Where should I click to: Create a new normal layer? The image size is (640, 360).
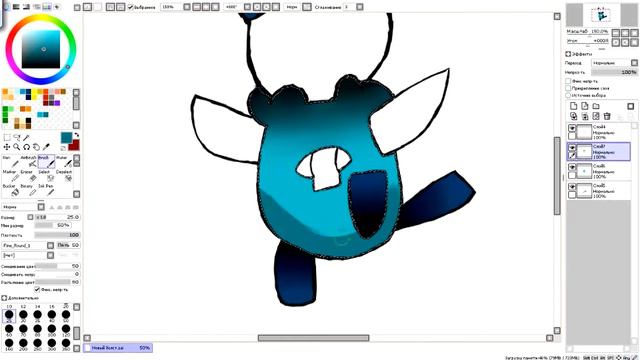click(573, 106)
